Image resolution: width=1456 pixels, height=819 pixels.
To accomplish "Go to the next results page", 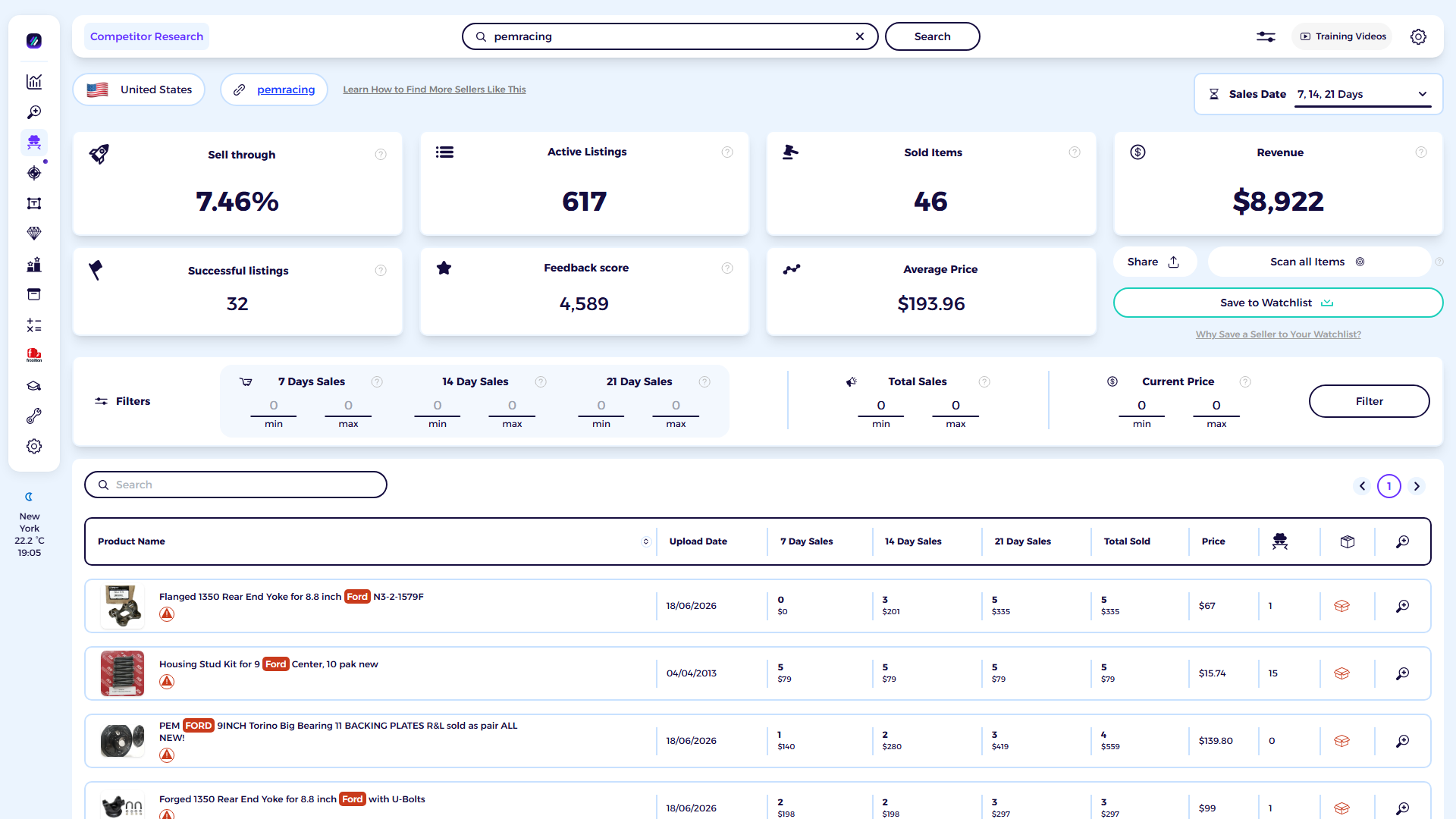I will pos(1417,486).
